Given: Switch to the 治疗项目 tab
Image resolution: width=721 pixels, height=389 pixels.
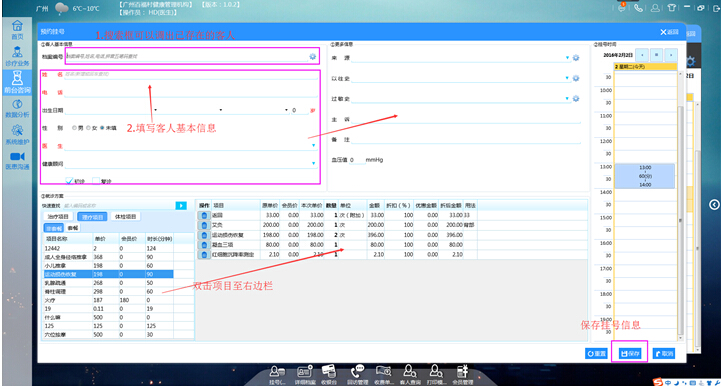Looking at the screenshot, I should (58, 217).
